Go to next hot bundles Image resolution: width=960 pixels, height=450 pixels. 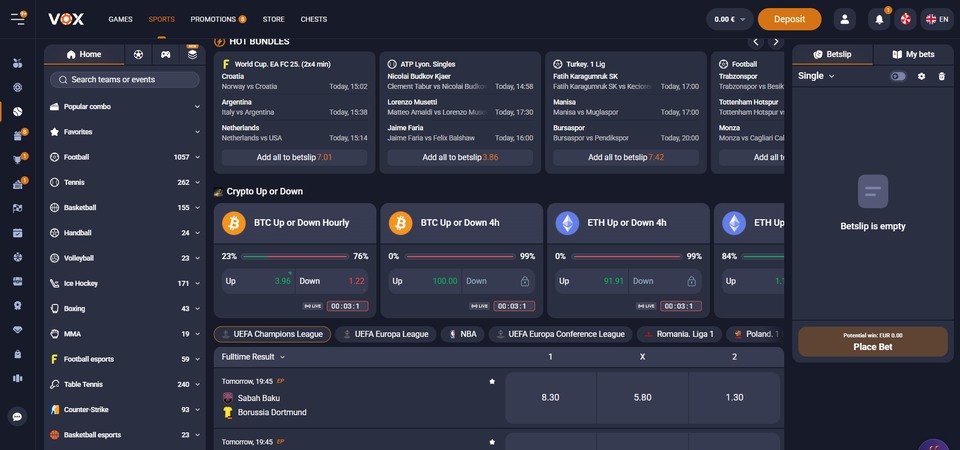(x=776, y=42)
